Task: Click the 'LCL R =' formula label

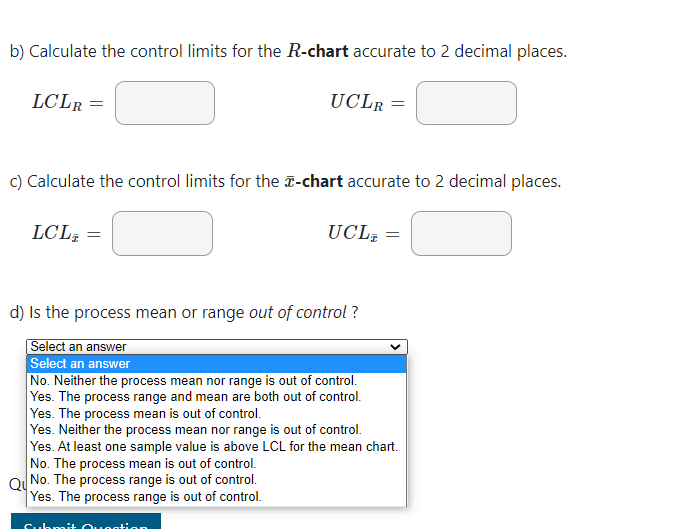Action: coord(68,102)
